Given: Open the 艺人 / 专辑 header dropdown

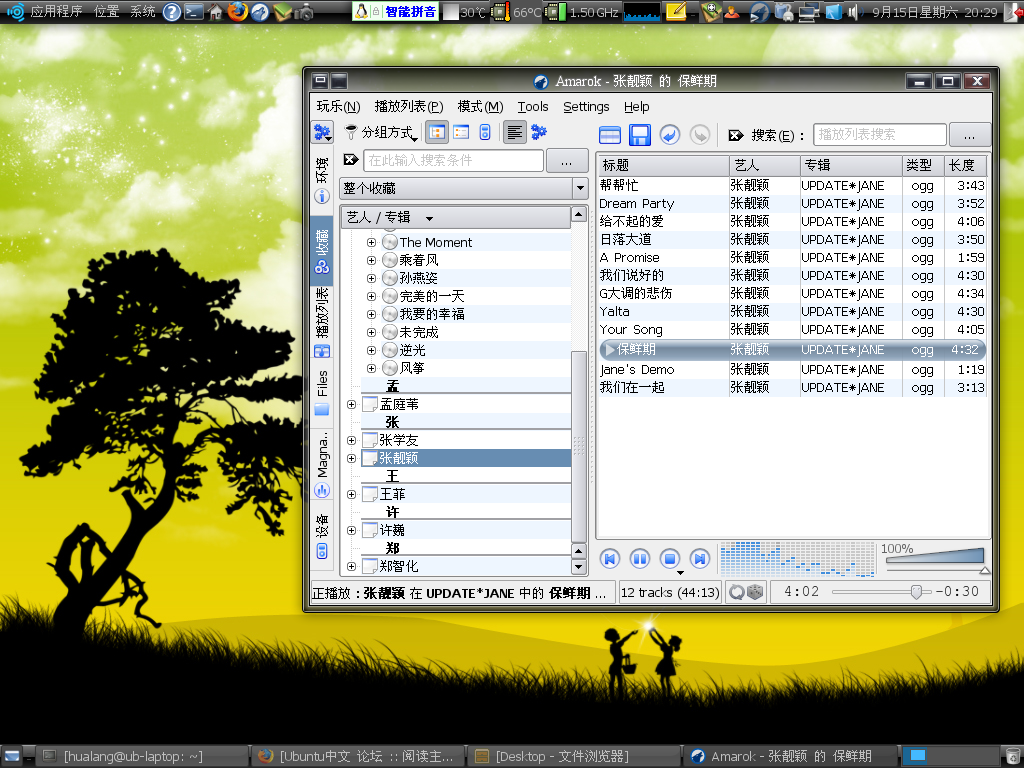Looking at the screenshot, I should pyautogui.click(x=456, y=217).
